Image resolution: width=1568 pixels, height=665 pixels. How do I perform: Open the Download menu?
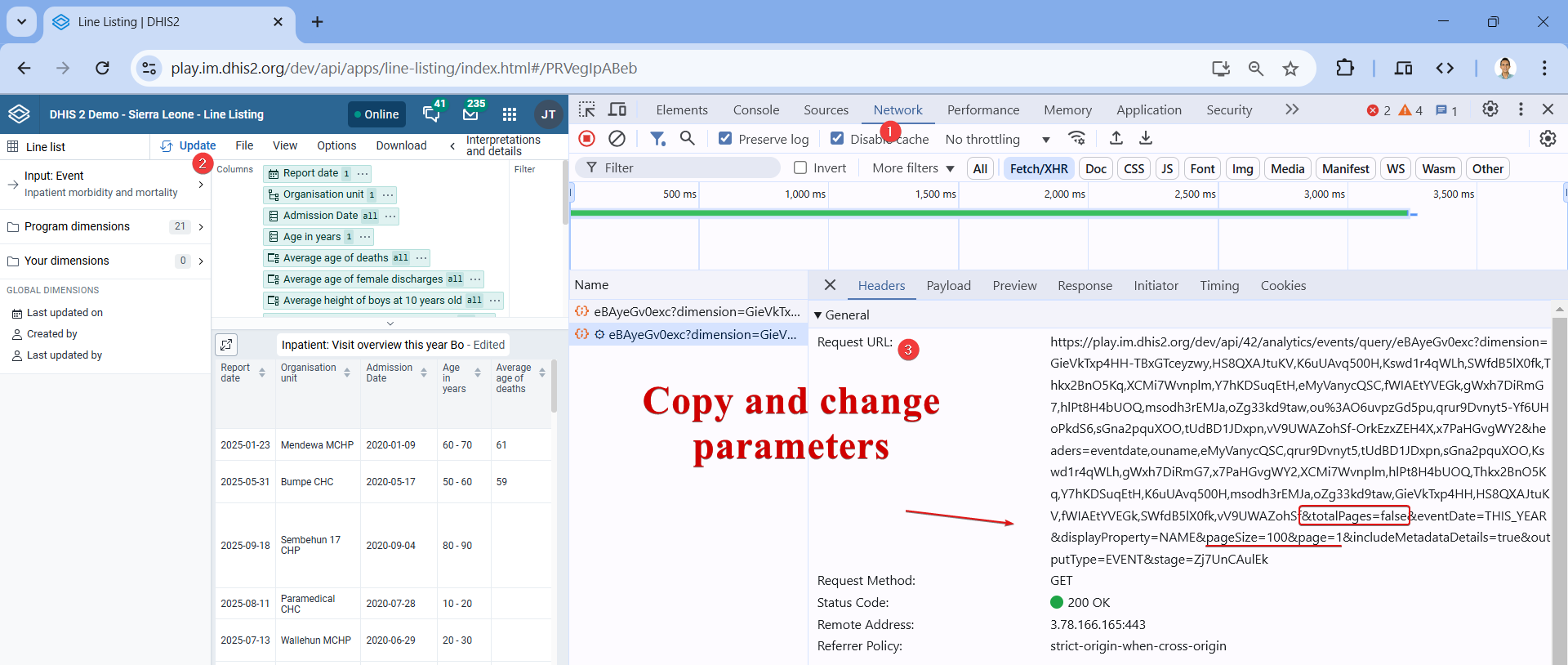(401, 145)
